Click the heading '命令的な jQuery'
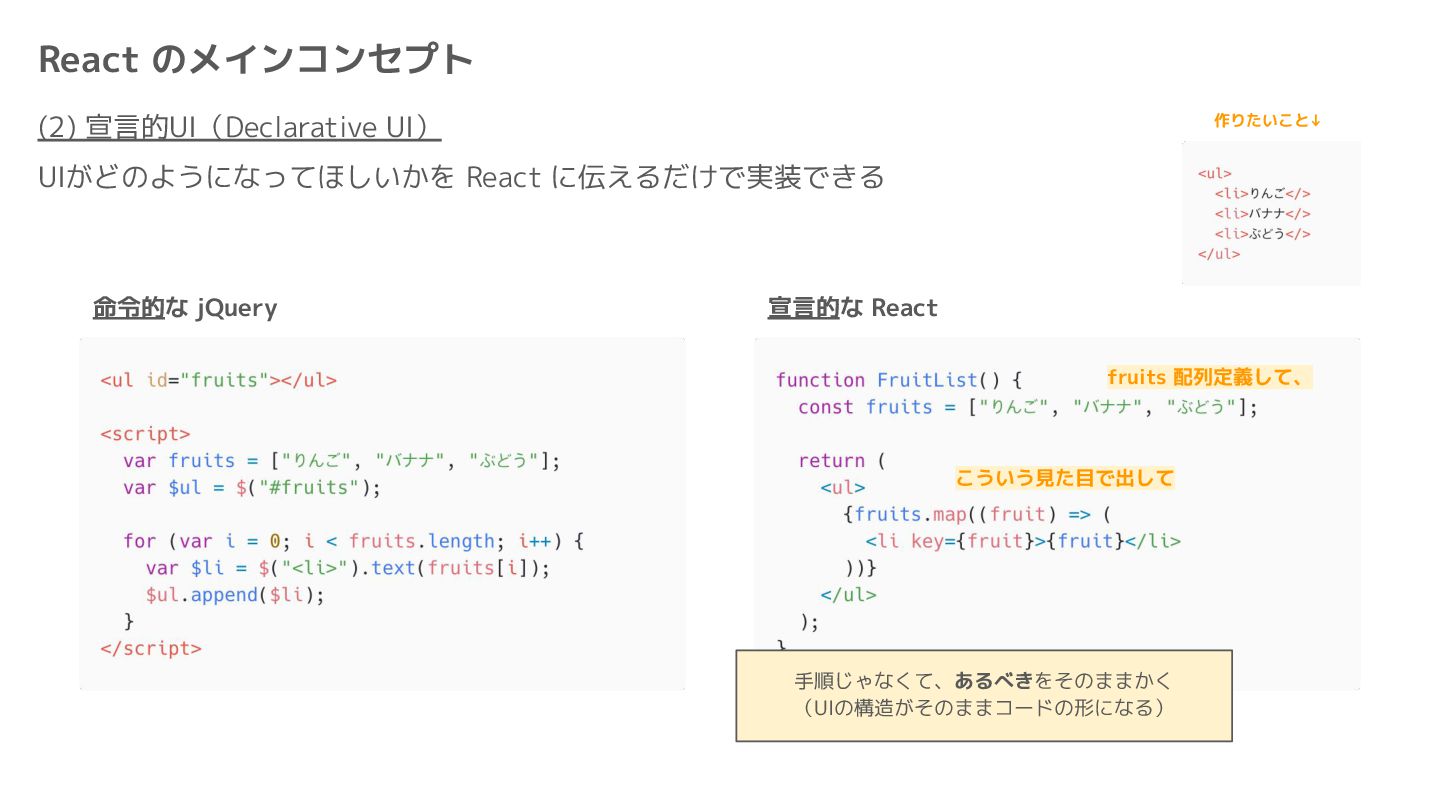Image resolution: width=1440 pixels, height=810 pixels. (185, 308)
